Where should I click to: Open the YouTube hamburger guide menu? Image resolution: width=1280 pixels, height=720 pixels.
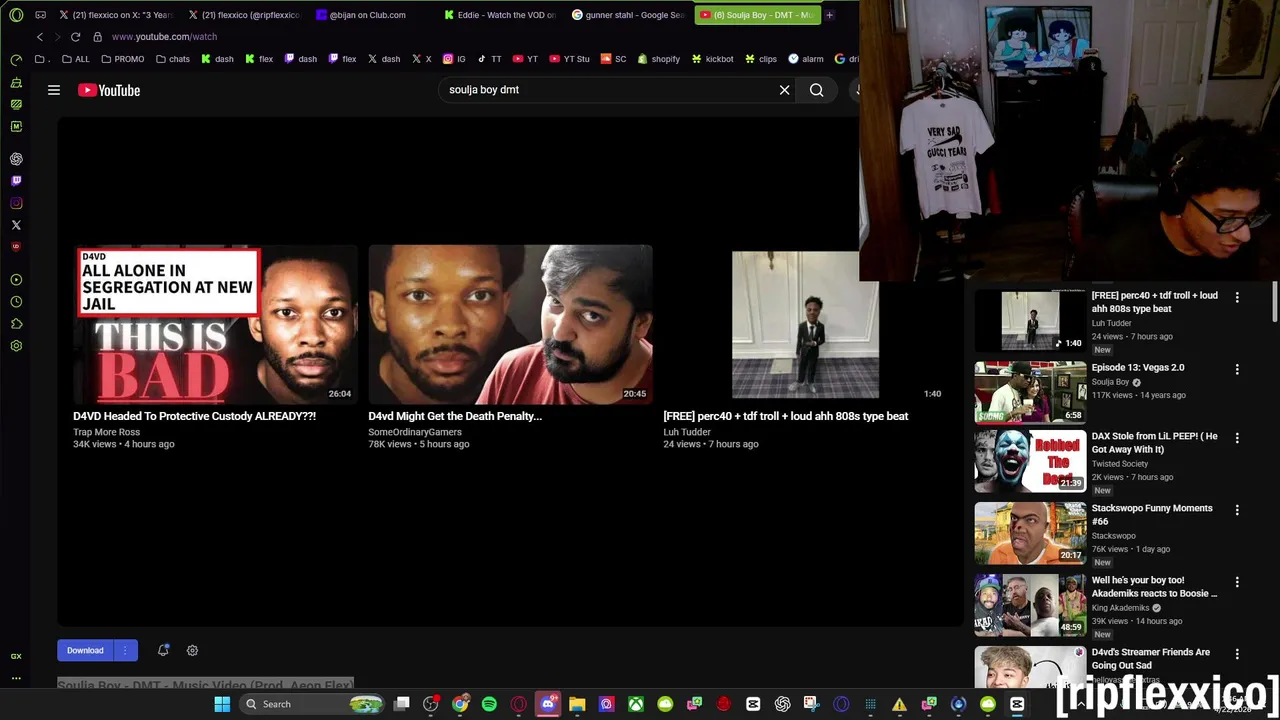pyautogui.click(x=54, y=90)
